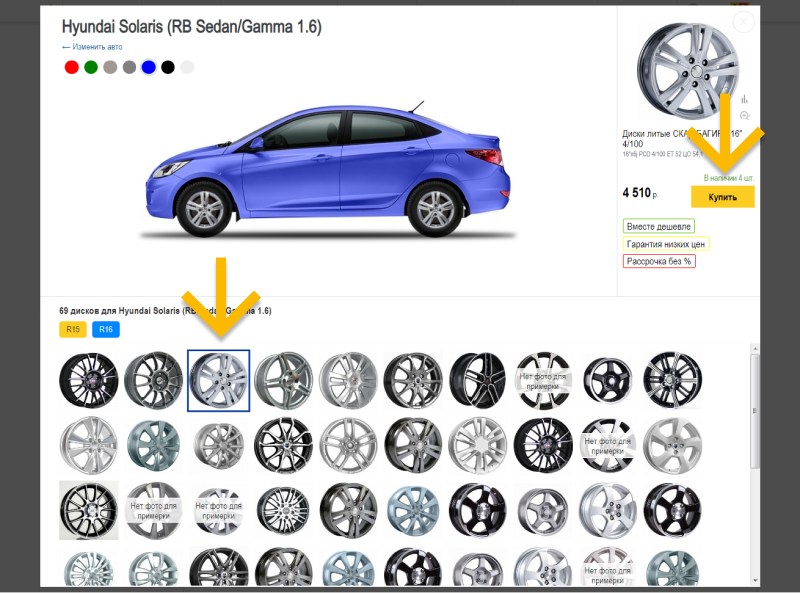Click the 'Изменить авто' link
Image resolution: width=800 pixels, height=593 pixels.
coord(92,47)
